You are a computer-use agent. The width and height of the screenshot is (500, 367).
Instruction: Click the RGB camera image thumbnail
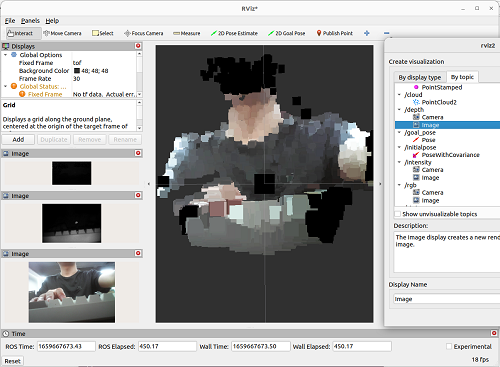[x=72, y=292]
